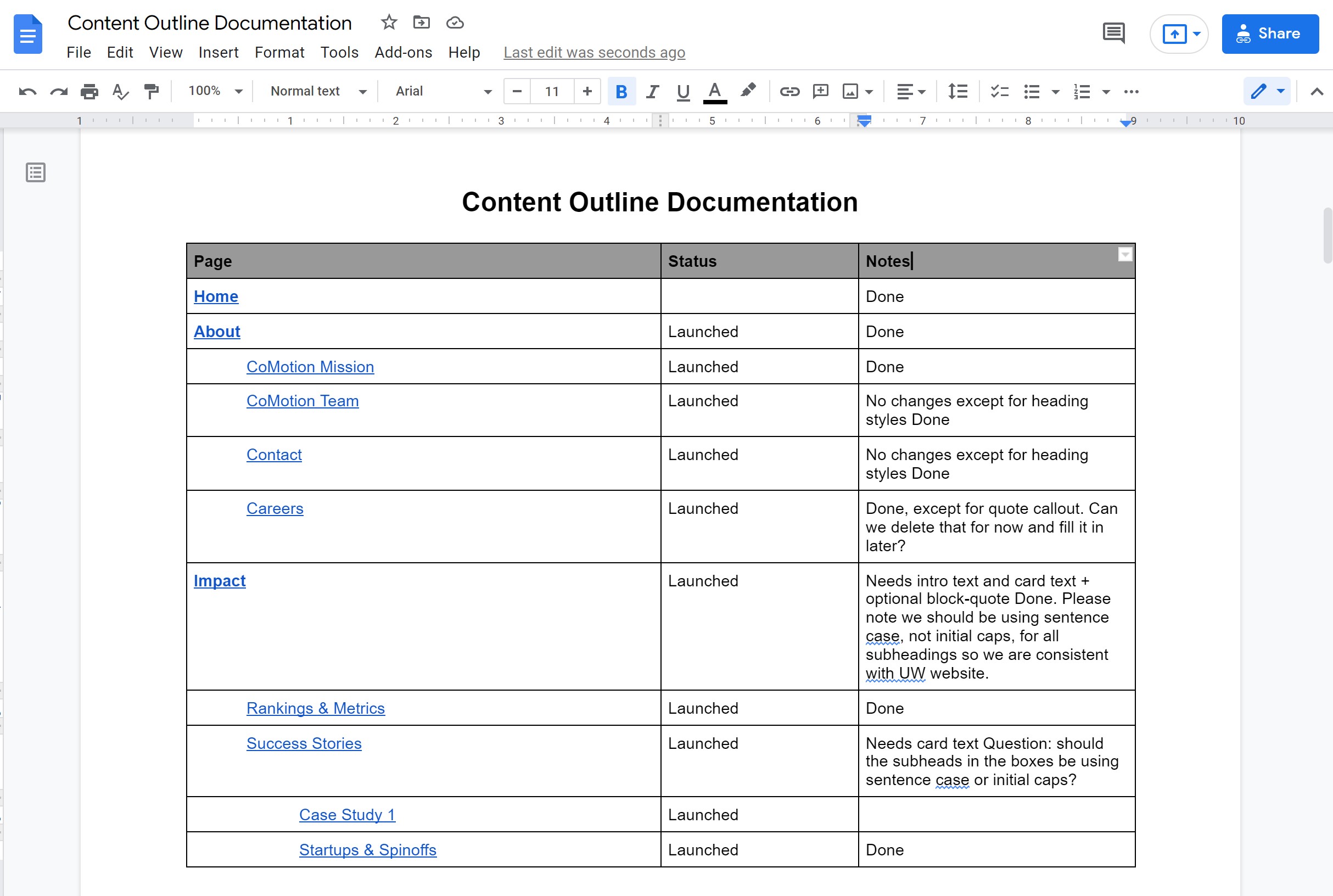Click the vertical scrollbar thumb
The width and height of the screenshot is (1333, 896).
point(1328,236)
